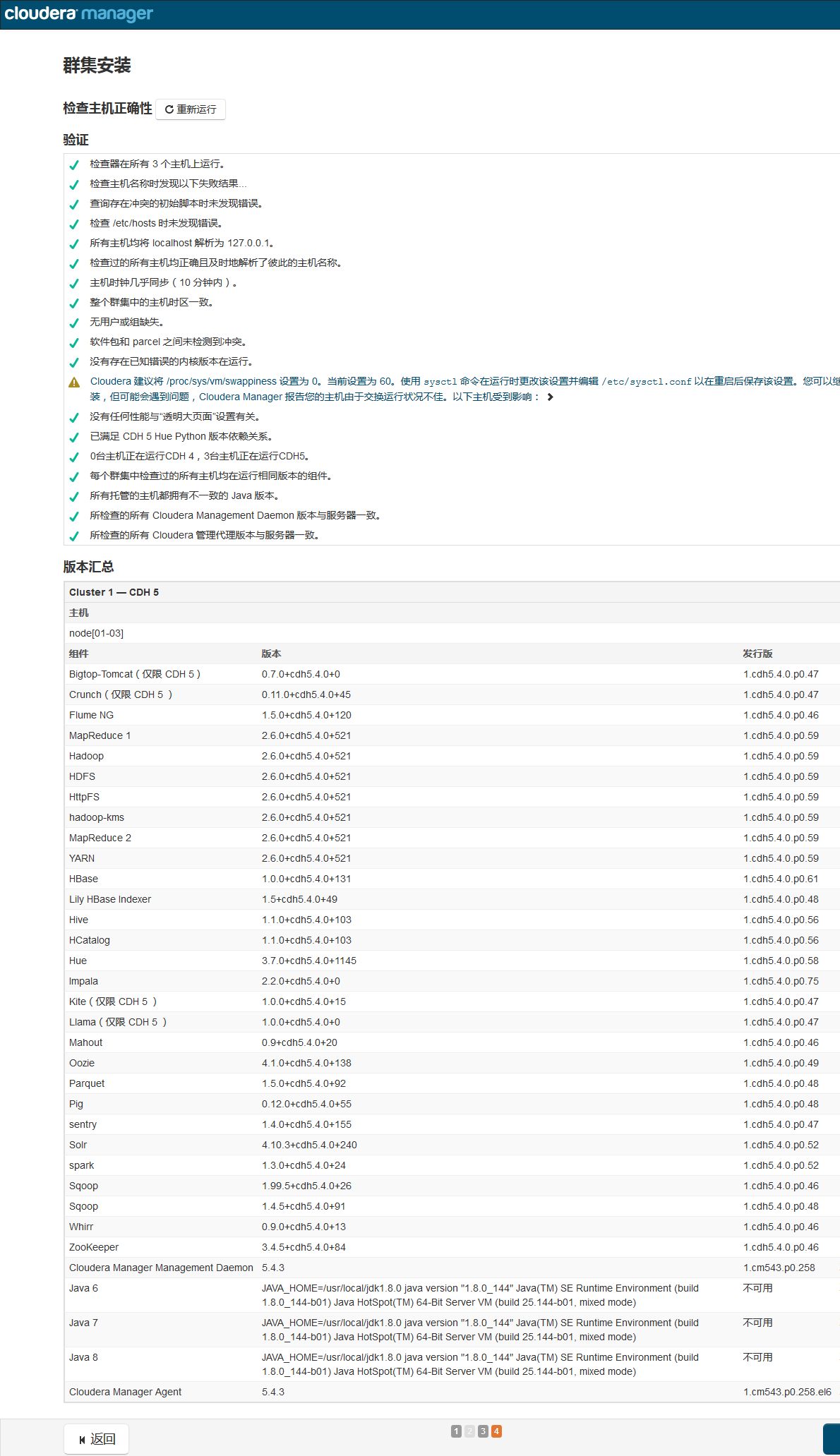
Task: Click the 版本 column header
Action: click(x=271, y=654)
